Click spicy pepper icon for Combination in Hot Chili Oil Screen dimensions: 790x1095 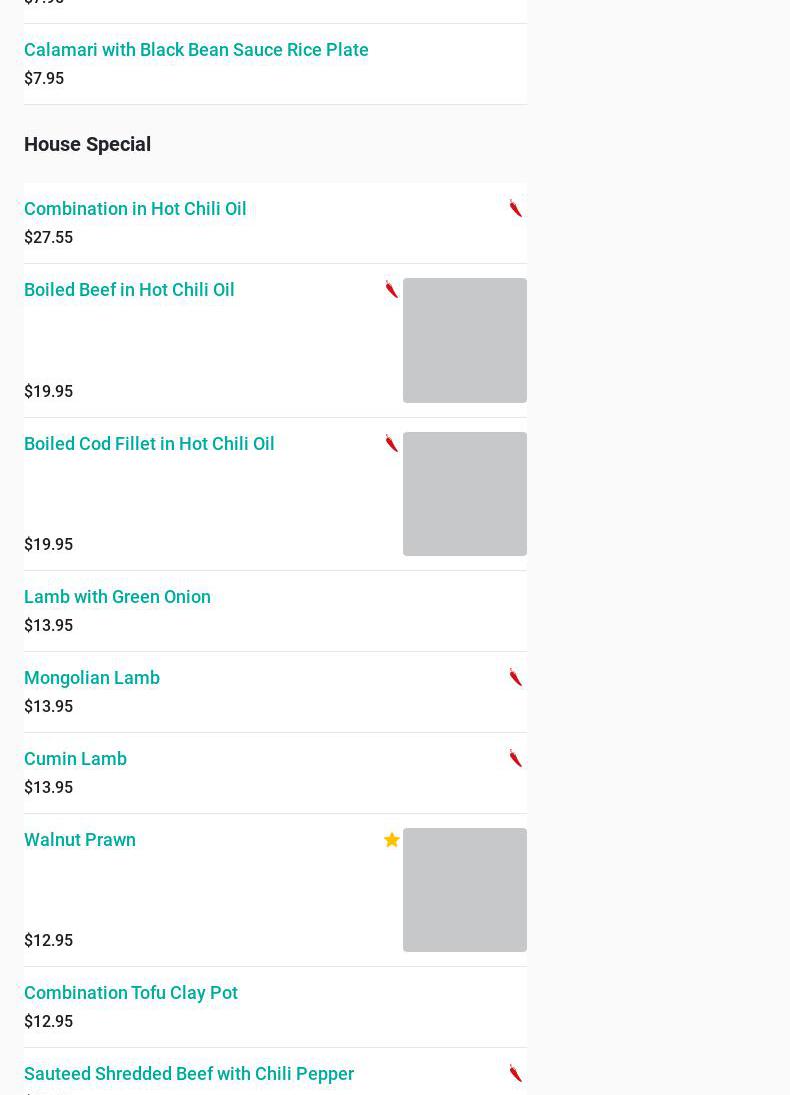[x=516, y=208]
